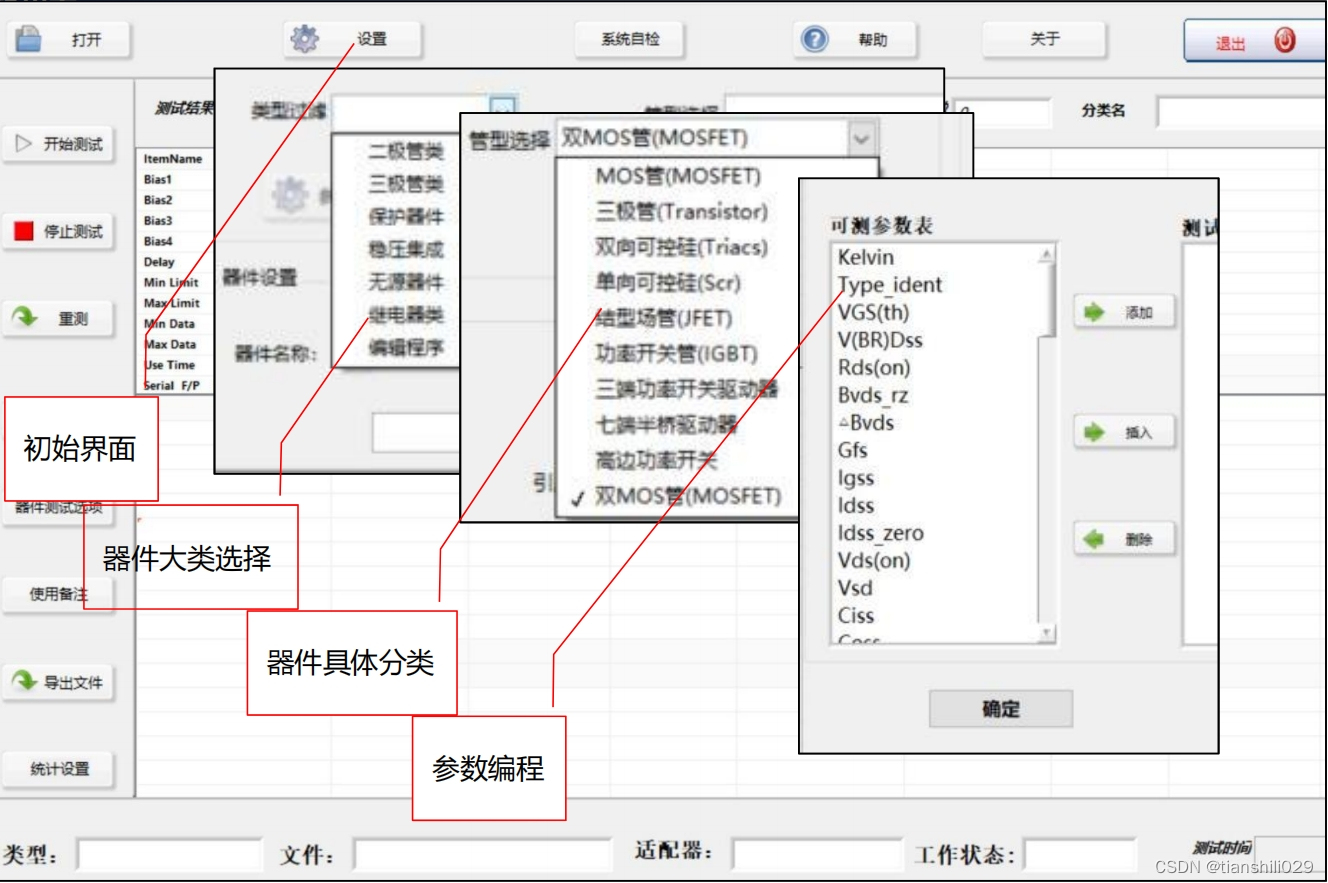Image resolution: width=1328 pixels, height=883 pixels.
Task: Choose 结型场管(JFET) option
Action: pyautogui.click(x=664, y=319)
